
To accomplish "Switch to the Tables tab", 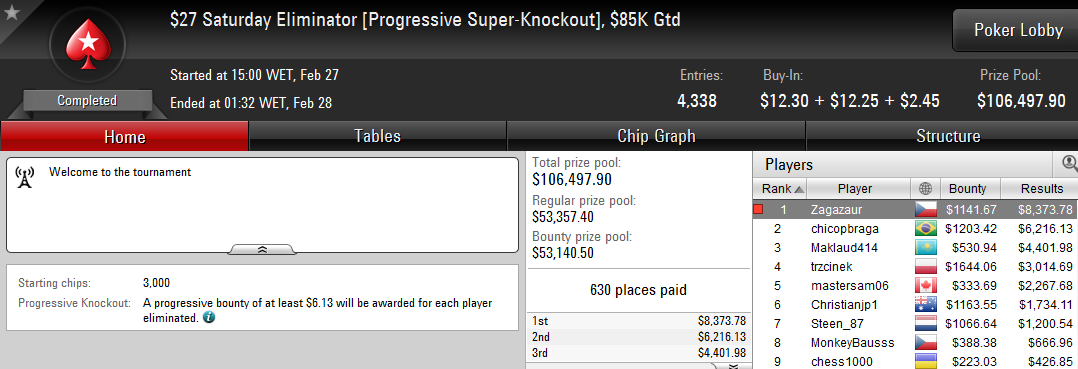I will 377,136.
